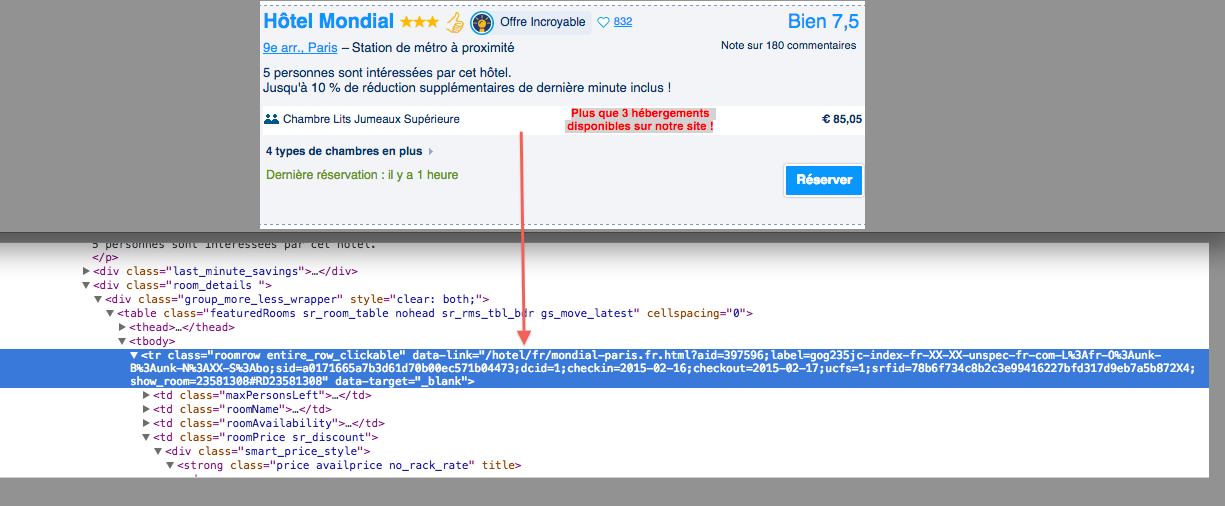Open Note sur 180 commentaires

point(788,45)
